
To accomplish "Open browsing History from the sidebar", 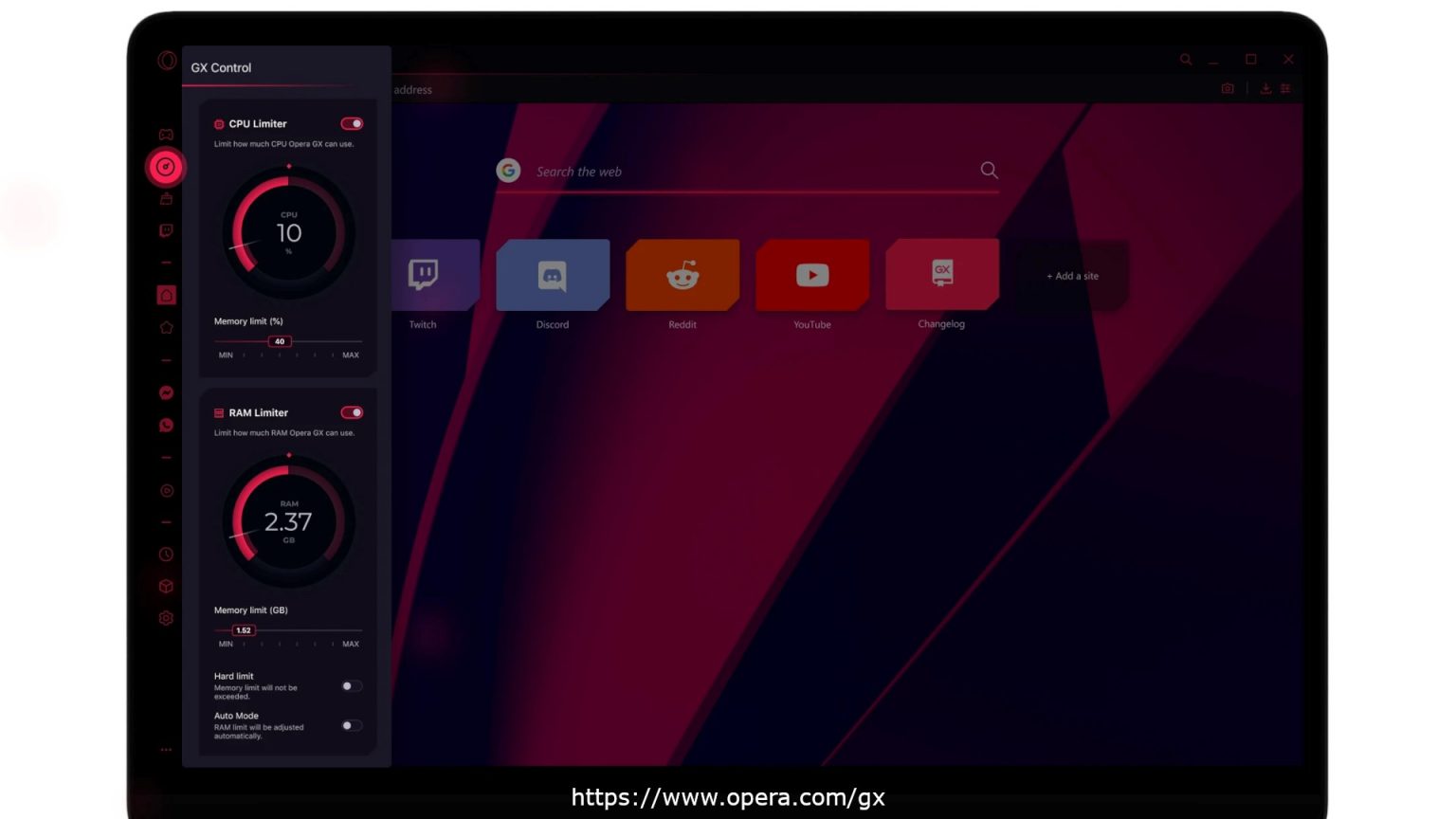I will pyautogui.click(x=165, y=554).
